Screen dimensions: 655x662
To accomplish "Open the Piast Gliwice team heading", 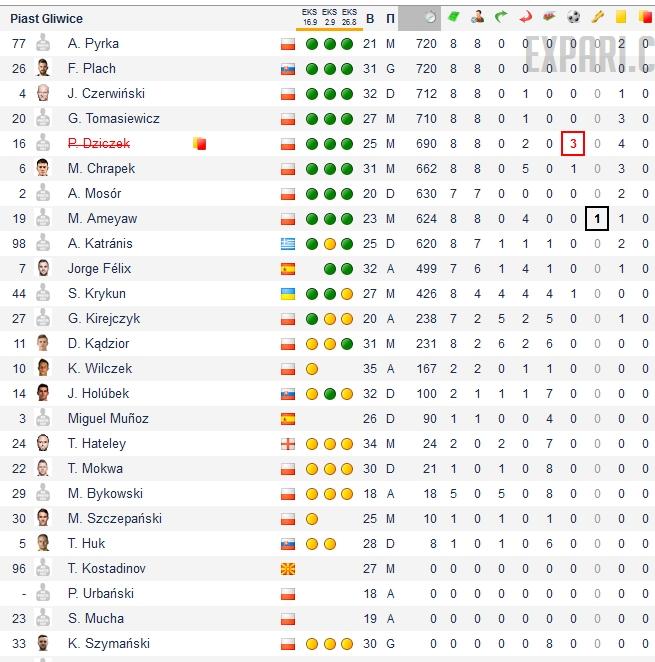I will click(46, 19).
